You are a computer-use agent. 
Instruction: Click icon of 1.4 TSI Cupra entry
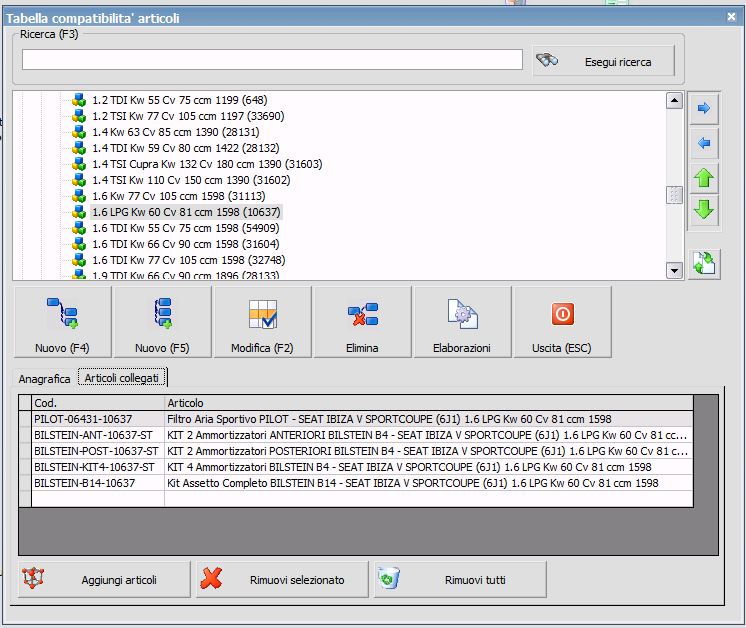click(x=79, y=164)
